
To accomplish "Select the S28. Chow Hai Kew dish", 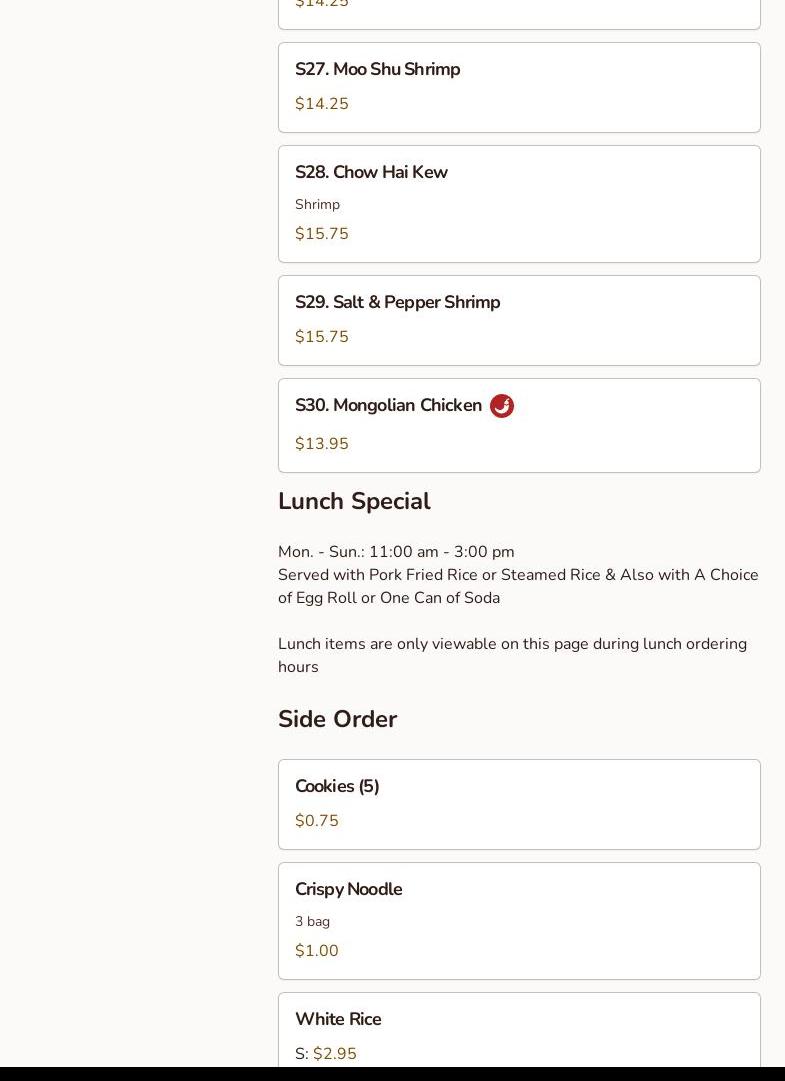I will pyautogui.click(x=371, y=172).
